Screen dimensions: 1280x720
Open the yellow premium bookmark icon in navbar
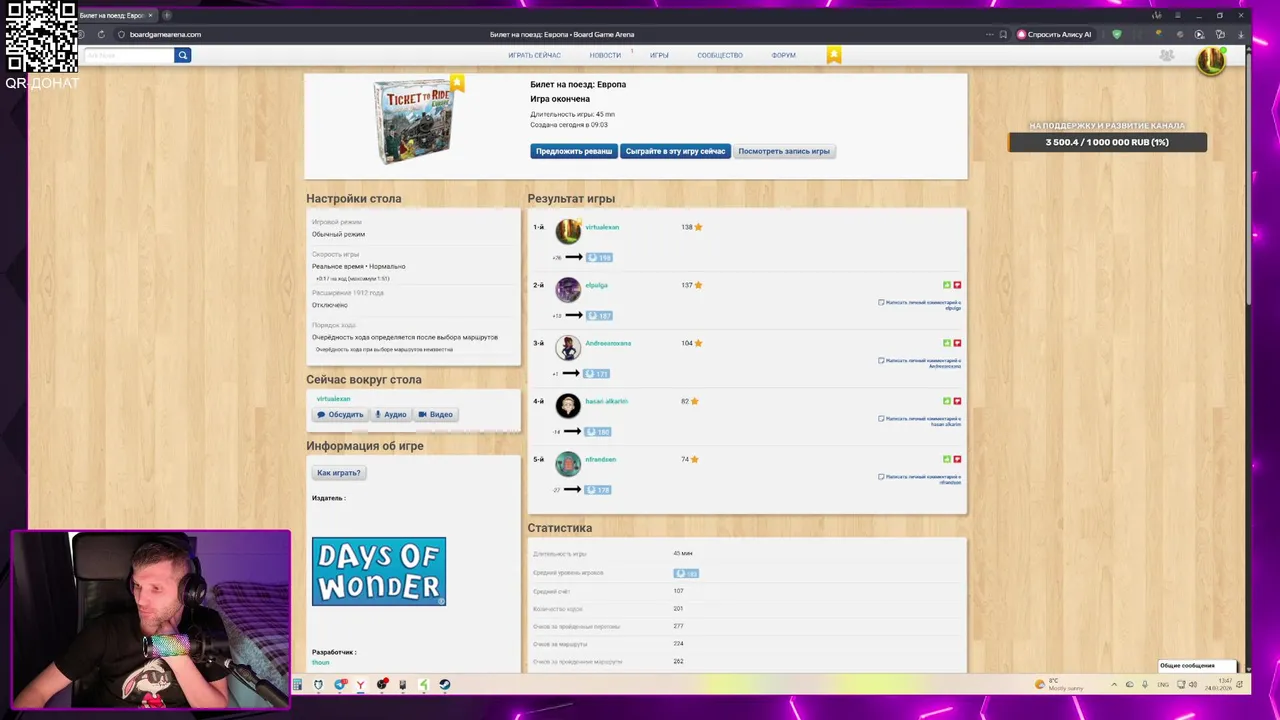tap(834, 55)
